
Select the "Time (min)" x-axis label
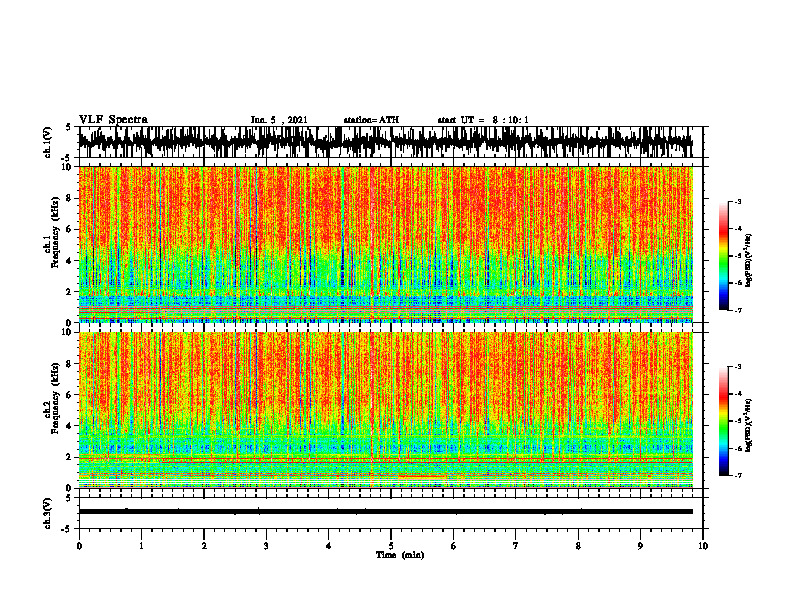pos(400,555)
